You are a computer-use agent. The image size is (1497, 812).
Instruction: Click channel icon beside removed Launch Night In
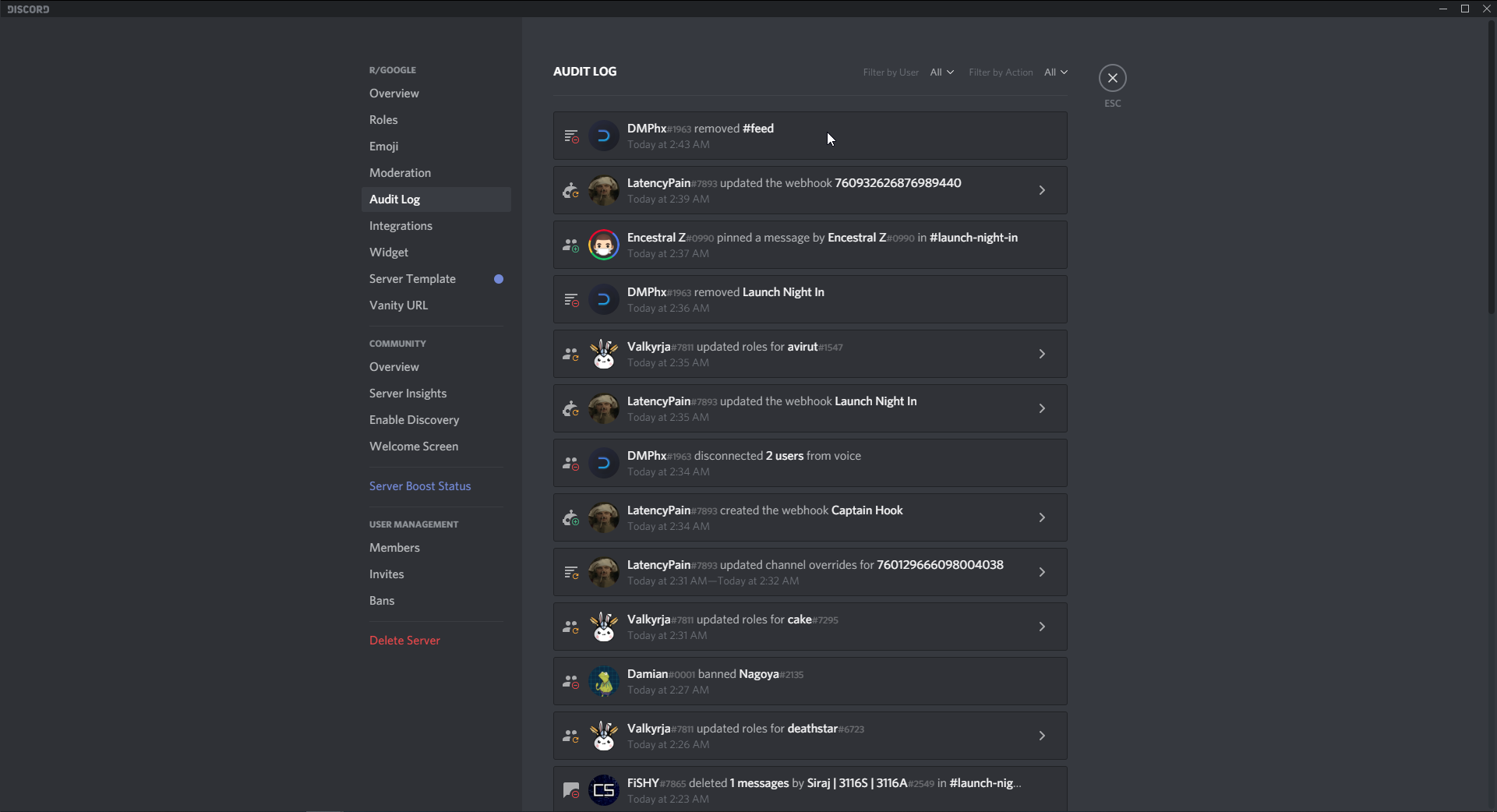coord(571,300)
